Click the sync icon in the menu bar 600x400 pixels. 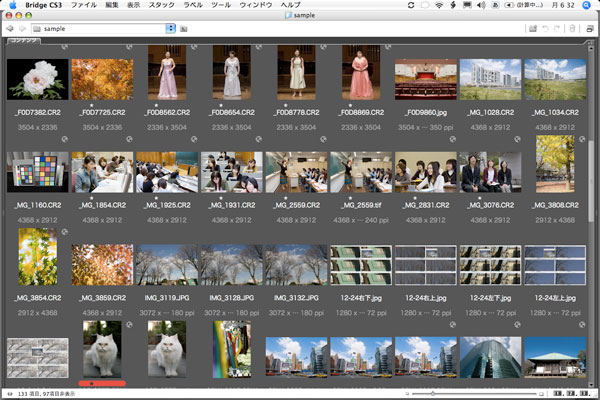(411, 5)
